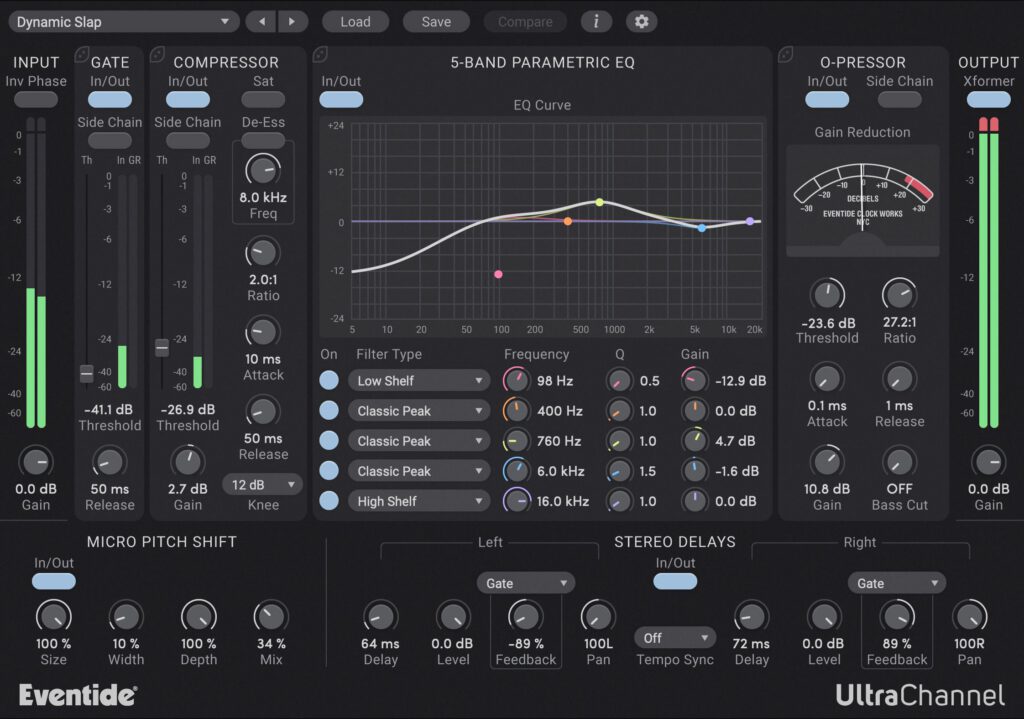
Task: Open the 400 Hz Classic Peak filter dropdown
Action: pyautogui.click(x=419, y=411)
